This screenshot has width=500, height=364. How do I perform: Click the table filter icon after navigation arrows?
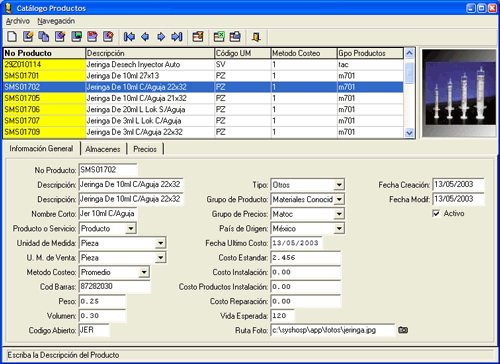tap(198, 36)
